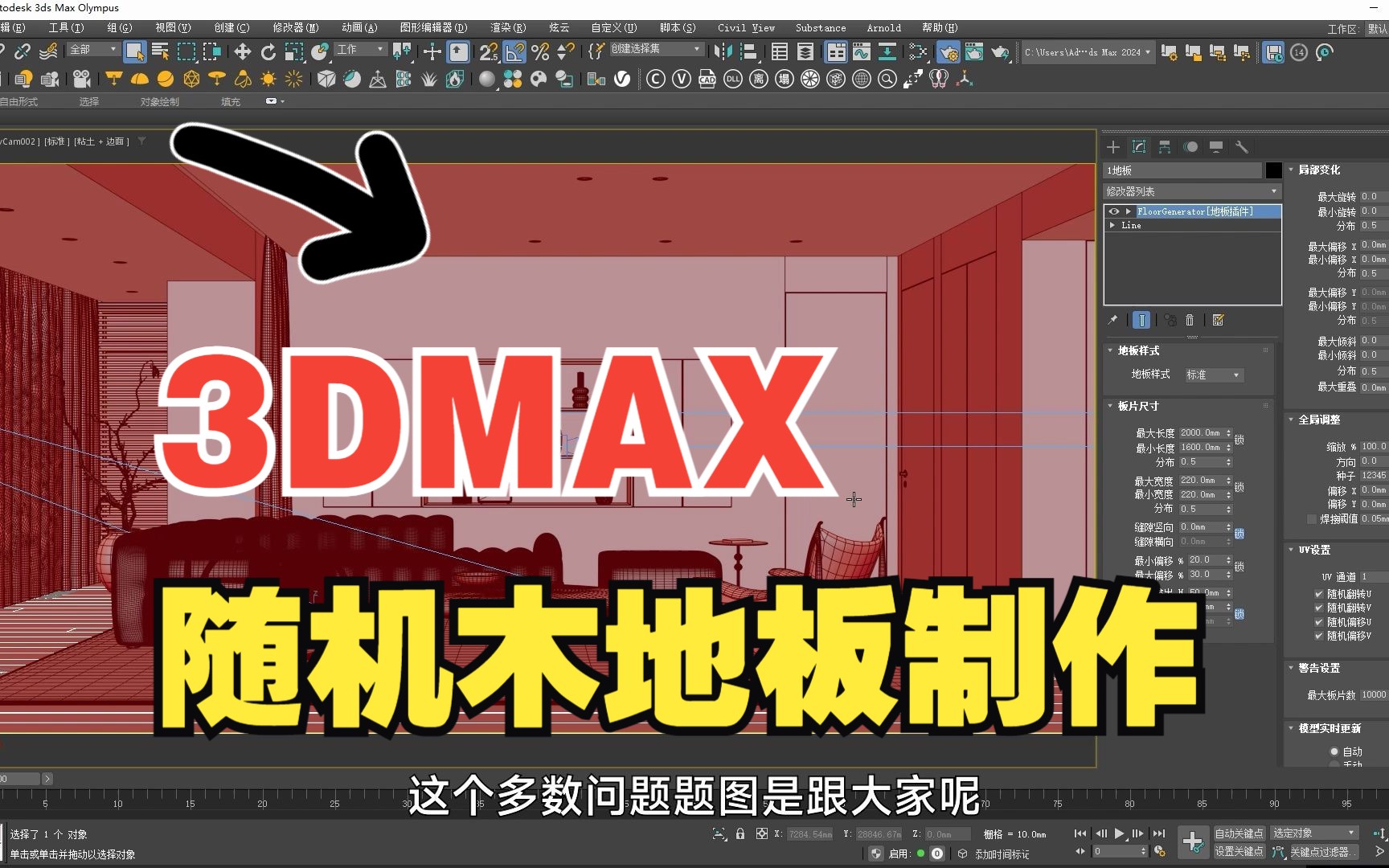This screenshot has height=868, width=1389.
Task: Open the 选定对象 dropdown
Action: (1315, 833)
